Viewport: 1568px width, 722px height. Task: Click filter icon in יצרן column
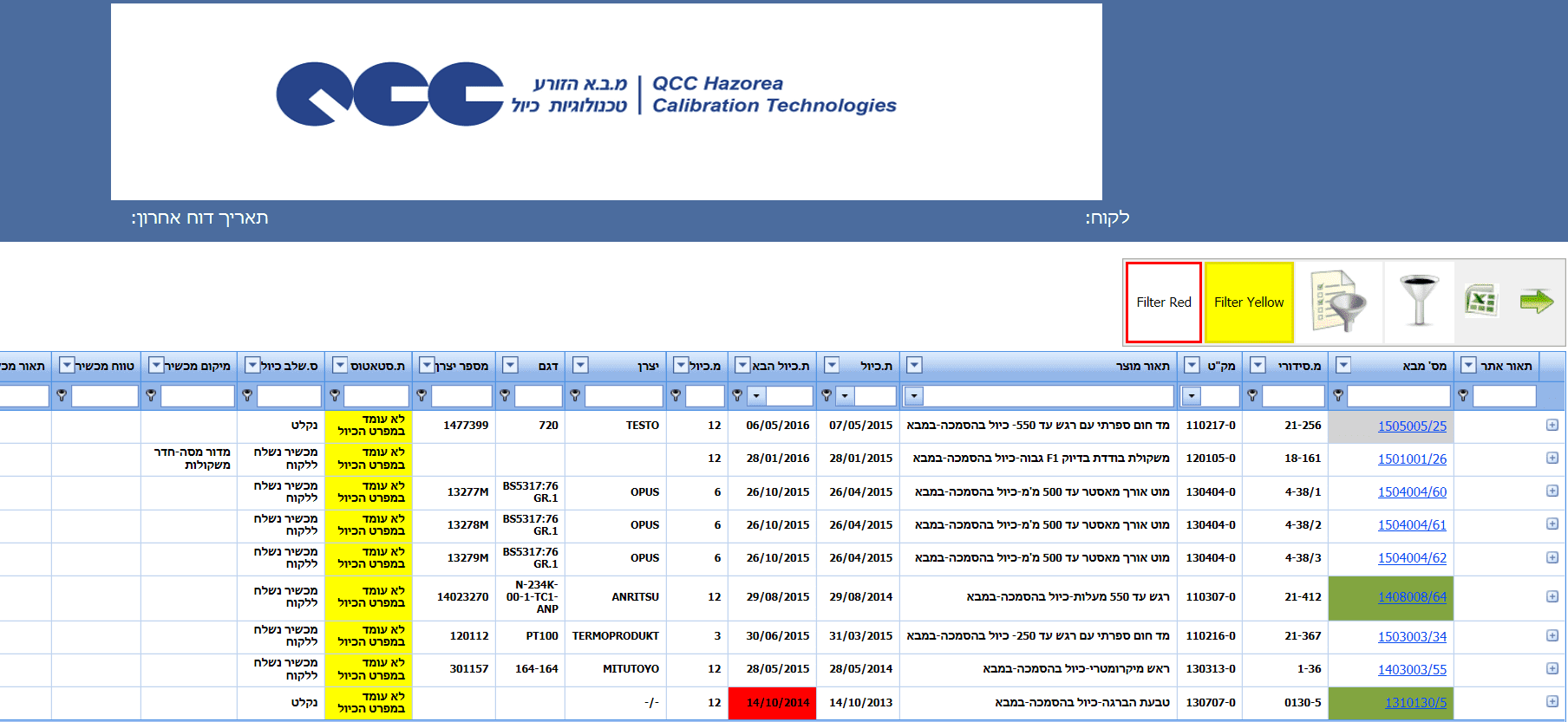pyautogui.click(x=574, y=396)
